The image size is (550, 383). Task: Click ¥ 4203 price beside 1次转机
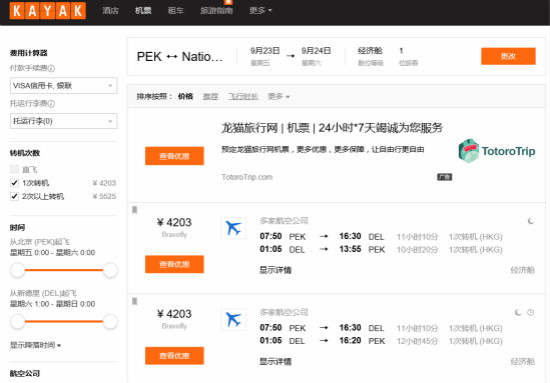click(104, 183)
